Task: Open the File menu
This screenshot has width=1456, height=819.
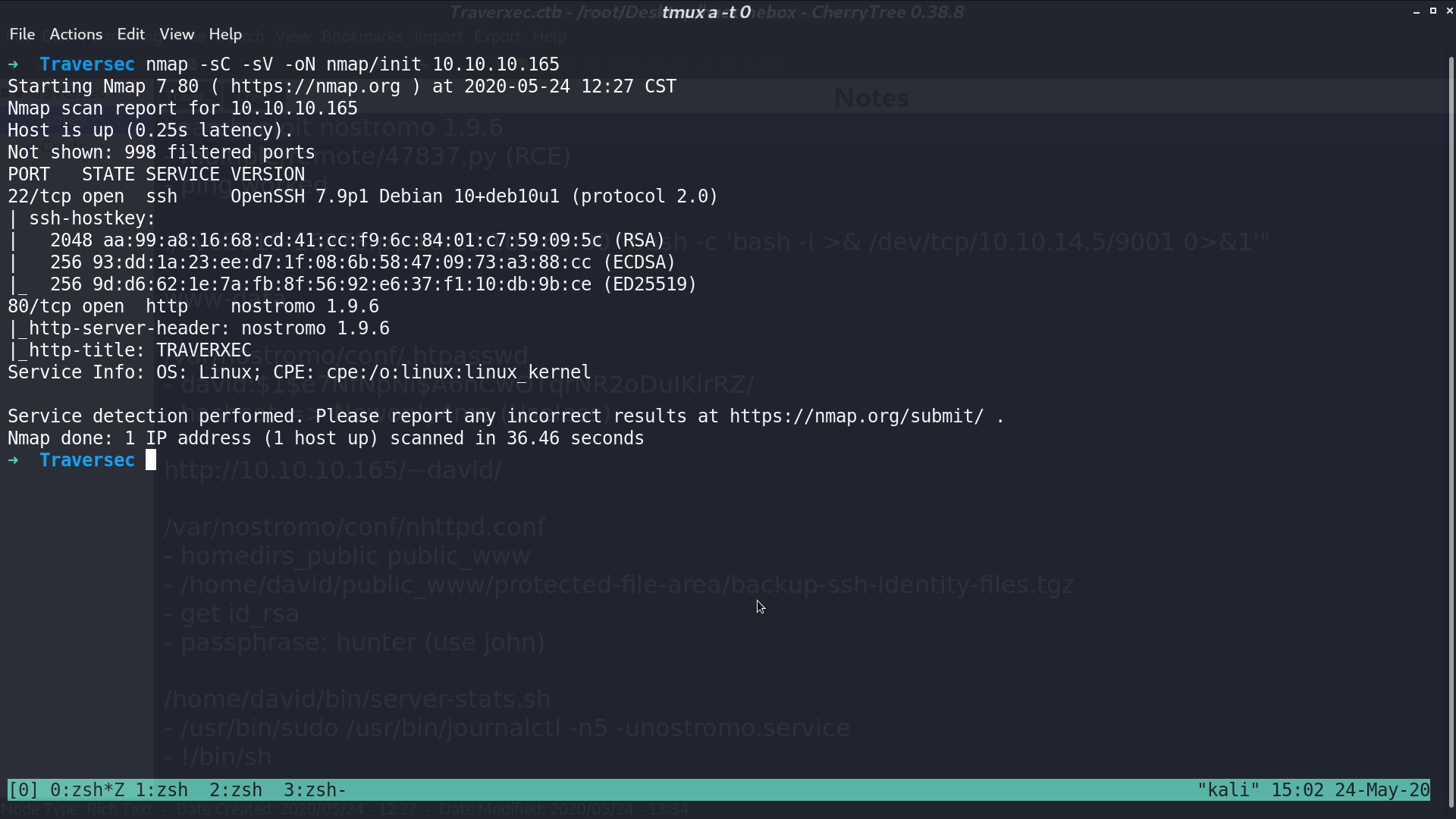Action: (22, 34)
